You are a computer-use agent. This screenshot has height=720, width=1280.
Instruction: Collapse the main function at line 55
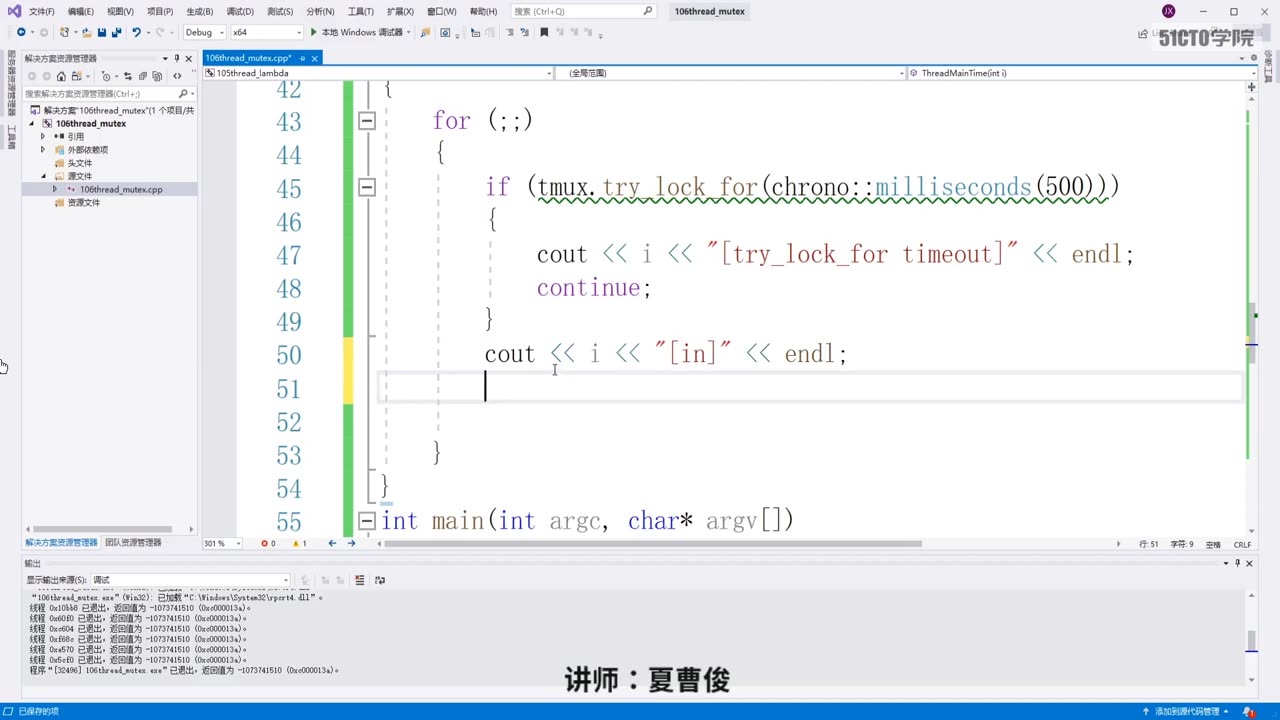pyautogui.click(x=367, y=521)
